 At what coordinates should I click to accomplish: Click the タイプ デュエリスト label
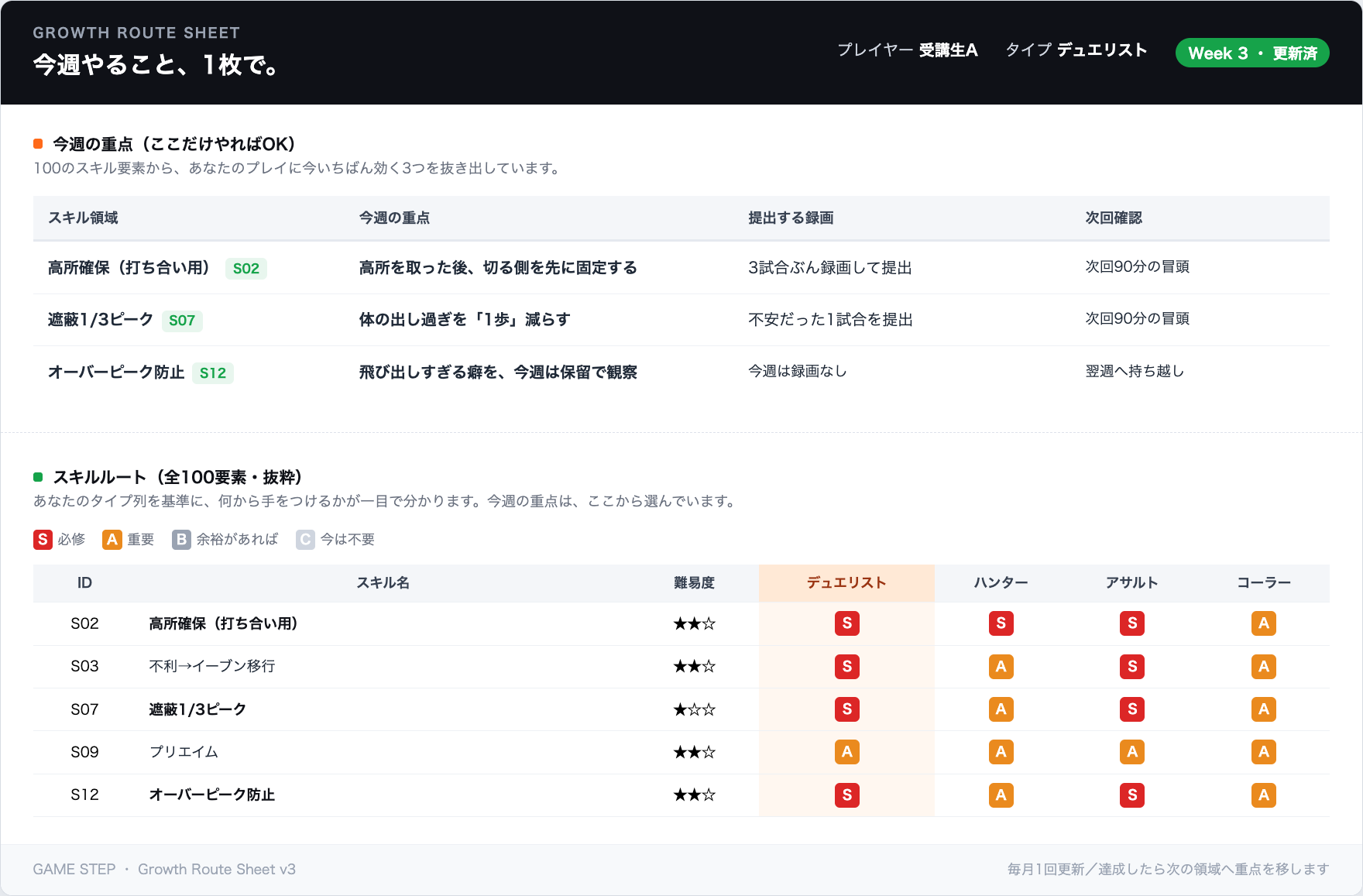(1076, 50)
